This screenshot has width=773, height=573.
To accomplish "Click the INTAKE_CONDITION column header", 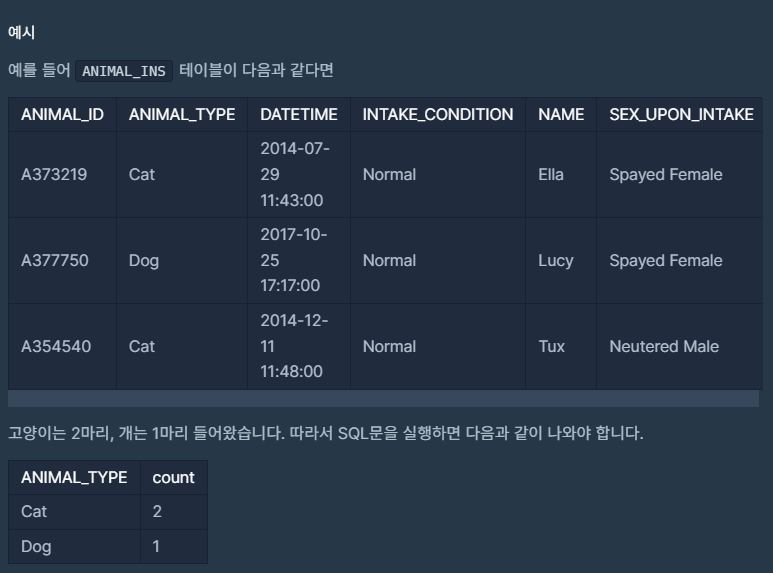I will (438, 114).
